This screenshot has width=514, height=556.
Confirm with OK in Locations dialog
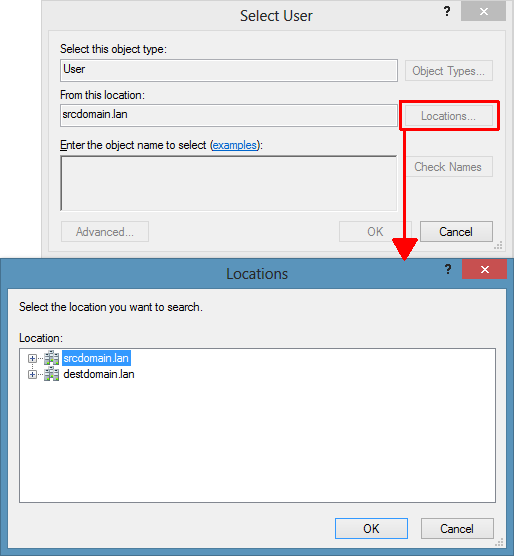pyautogui.click(x=371, y=529)
